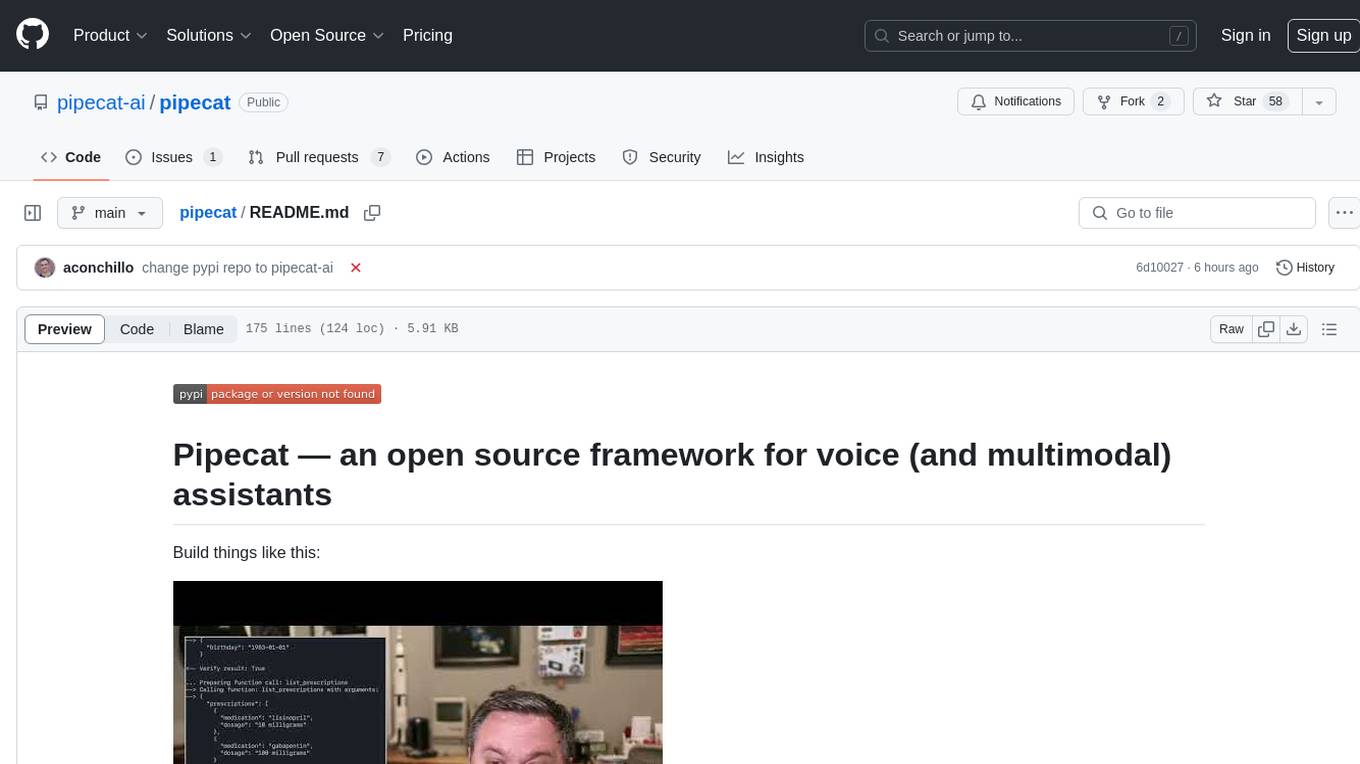Fork the pipecat repository

1133,102
